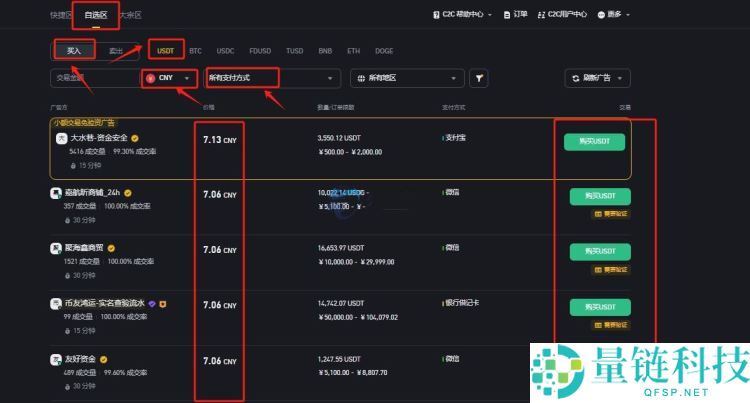
Task: Select the ETH coin tab
Action: point(353,51)
